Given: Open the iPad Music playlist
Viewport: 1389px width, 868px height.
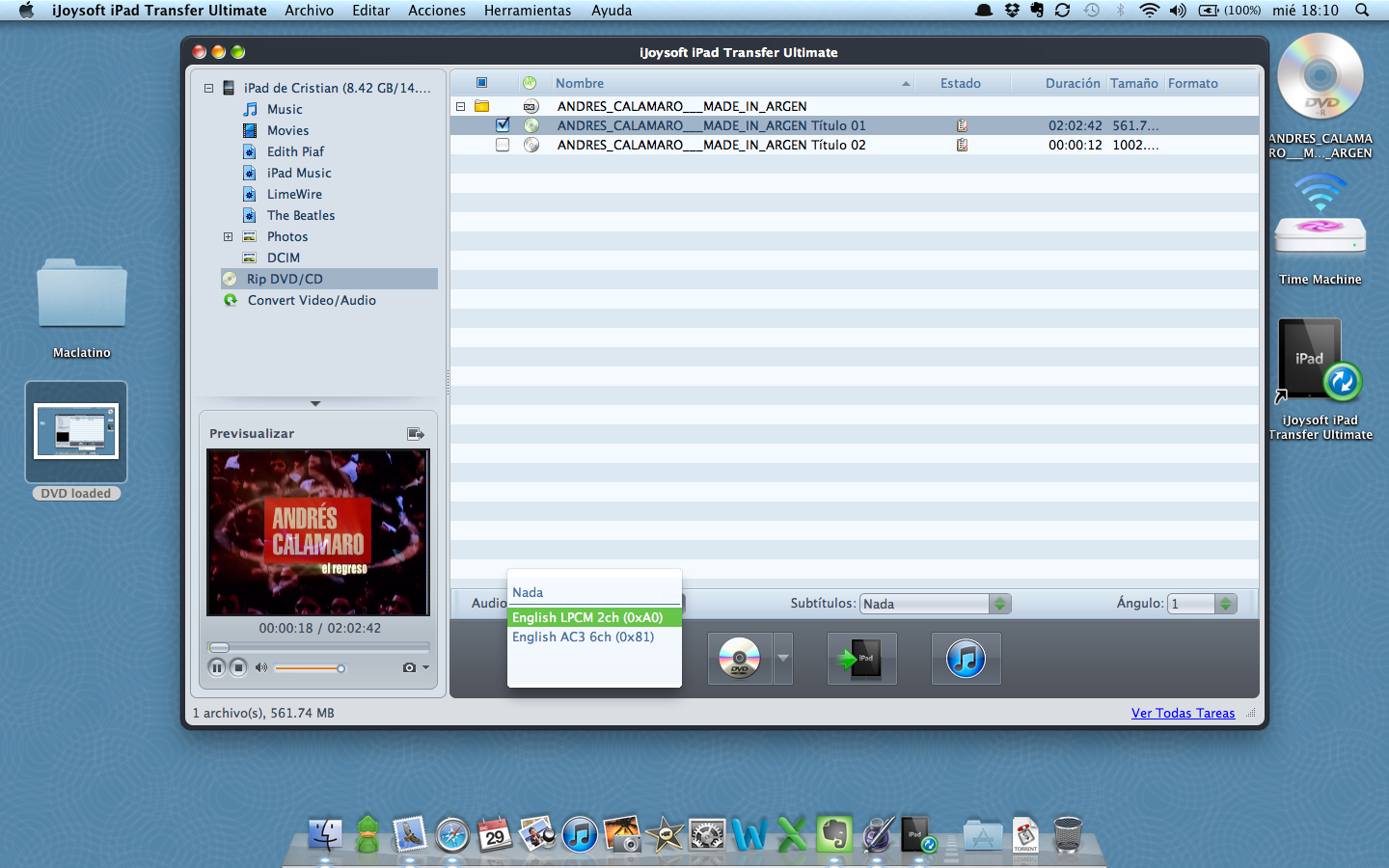Looking at the screenshot, I should click(x=299, y=173).
